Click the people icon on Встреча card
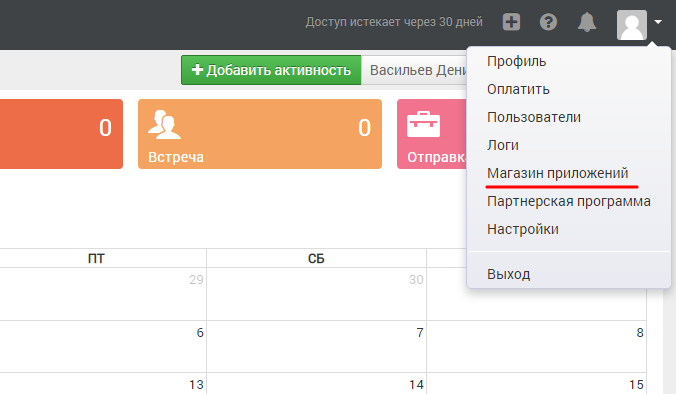 pyautogui.click(x=164, y=125)
